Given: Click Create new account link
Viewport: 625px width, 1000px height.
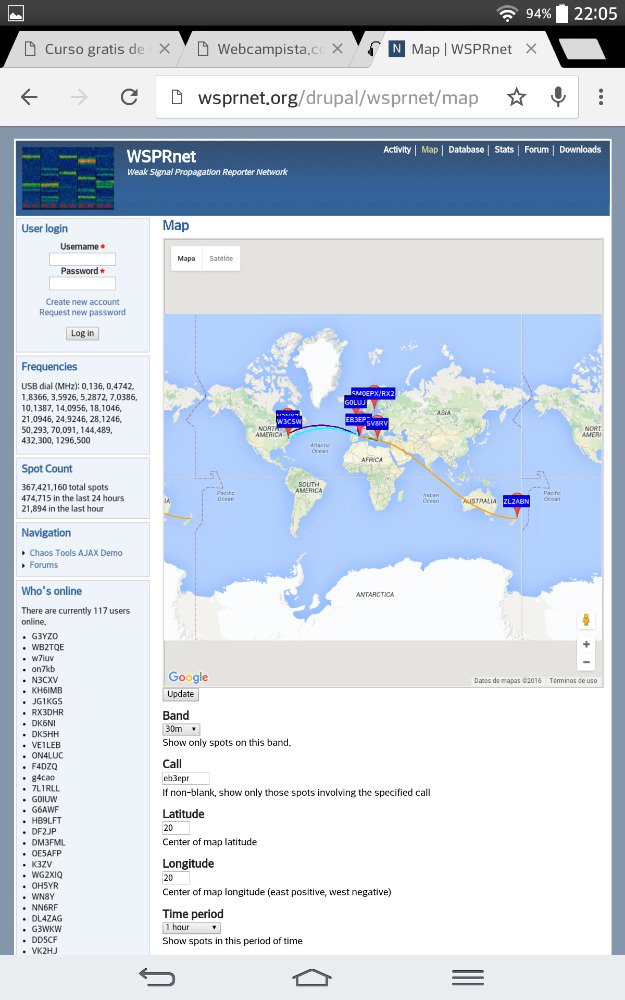Looking at the screenshot, I should [x=82, y=302].
